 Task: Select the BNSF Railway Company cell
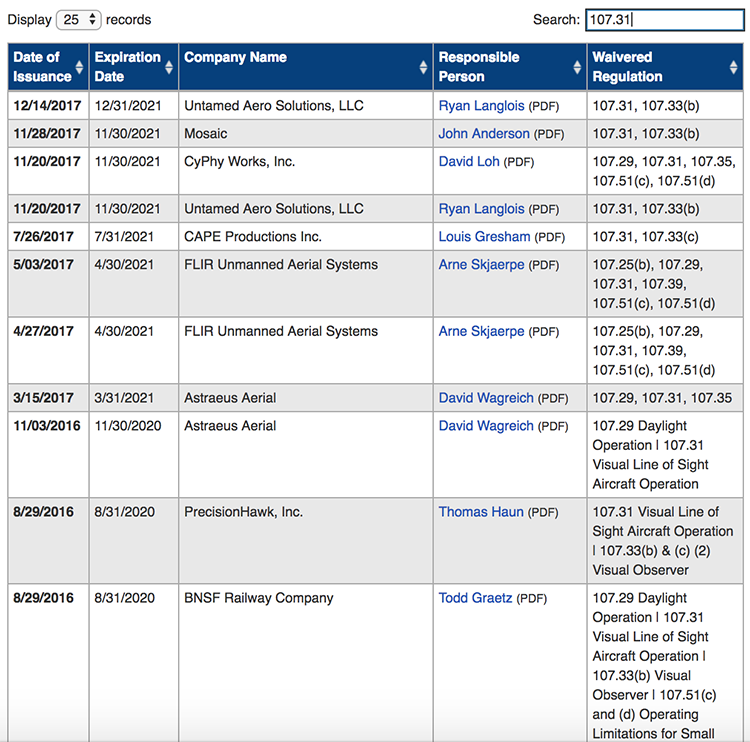coord(306,663)
